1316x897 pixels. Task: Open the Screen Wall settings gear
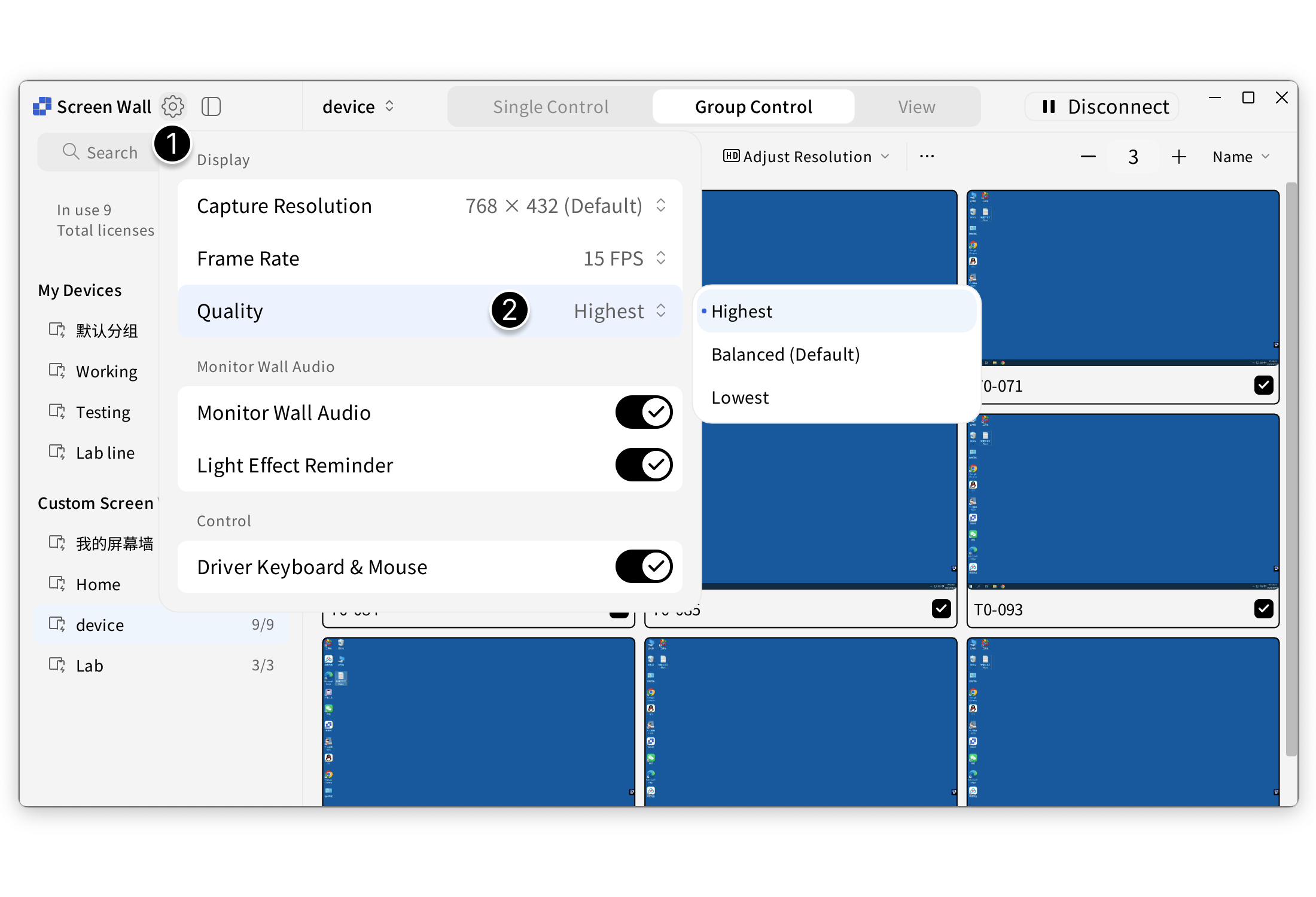pos(172,106)
